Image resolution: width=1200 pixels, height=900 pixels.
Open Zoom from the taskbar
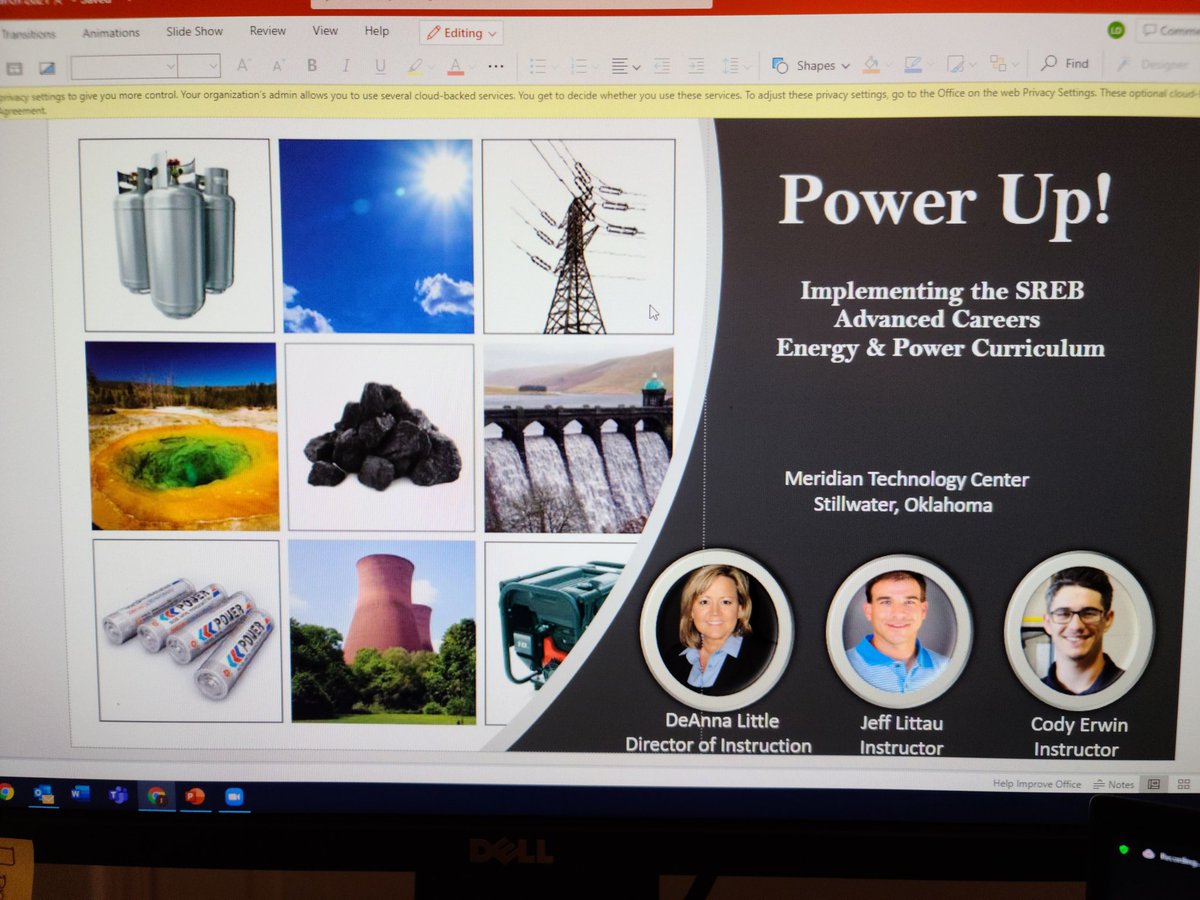click(234, 796)
